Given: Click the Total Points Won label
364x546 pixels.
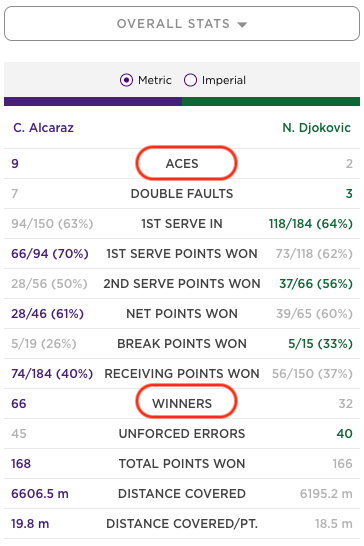Looking at the screenshot, I should (182, 463).
